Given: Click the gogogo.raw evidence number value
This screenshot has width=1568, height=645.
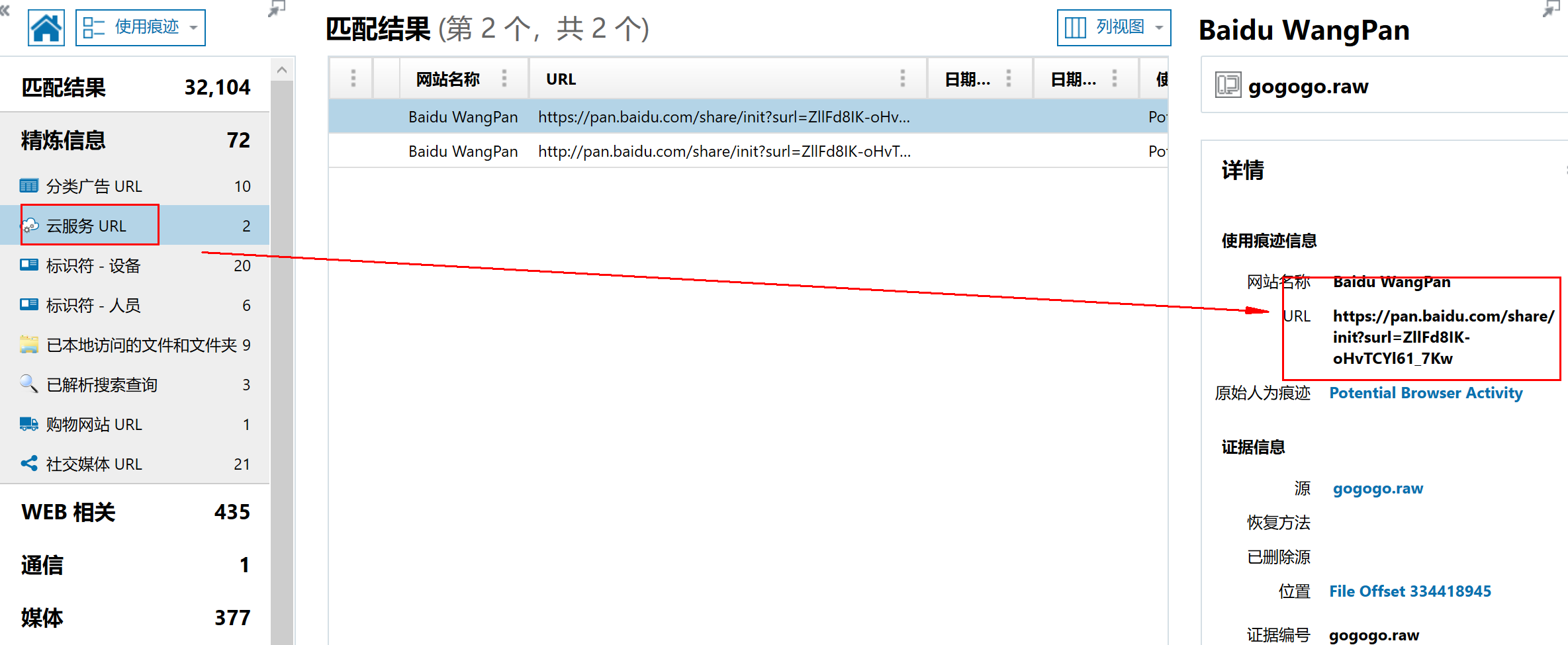Looking at the screenshot, I should pyautogui.click(x=1374, y=635).
